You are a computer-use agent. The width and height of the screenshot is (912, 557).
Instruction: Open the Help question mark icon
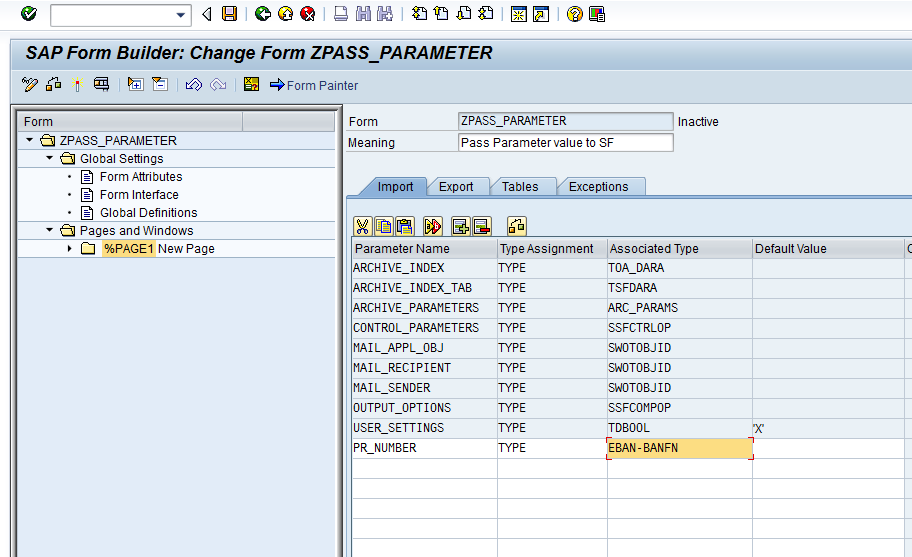tap(574, 13)
